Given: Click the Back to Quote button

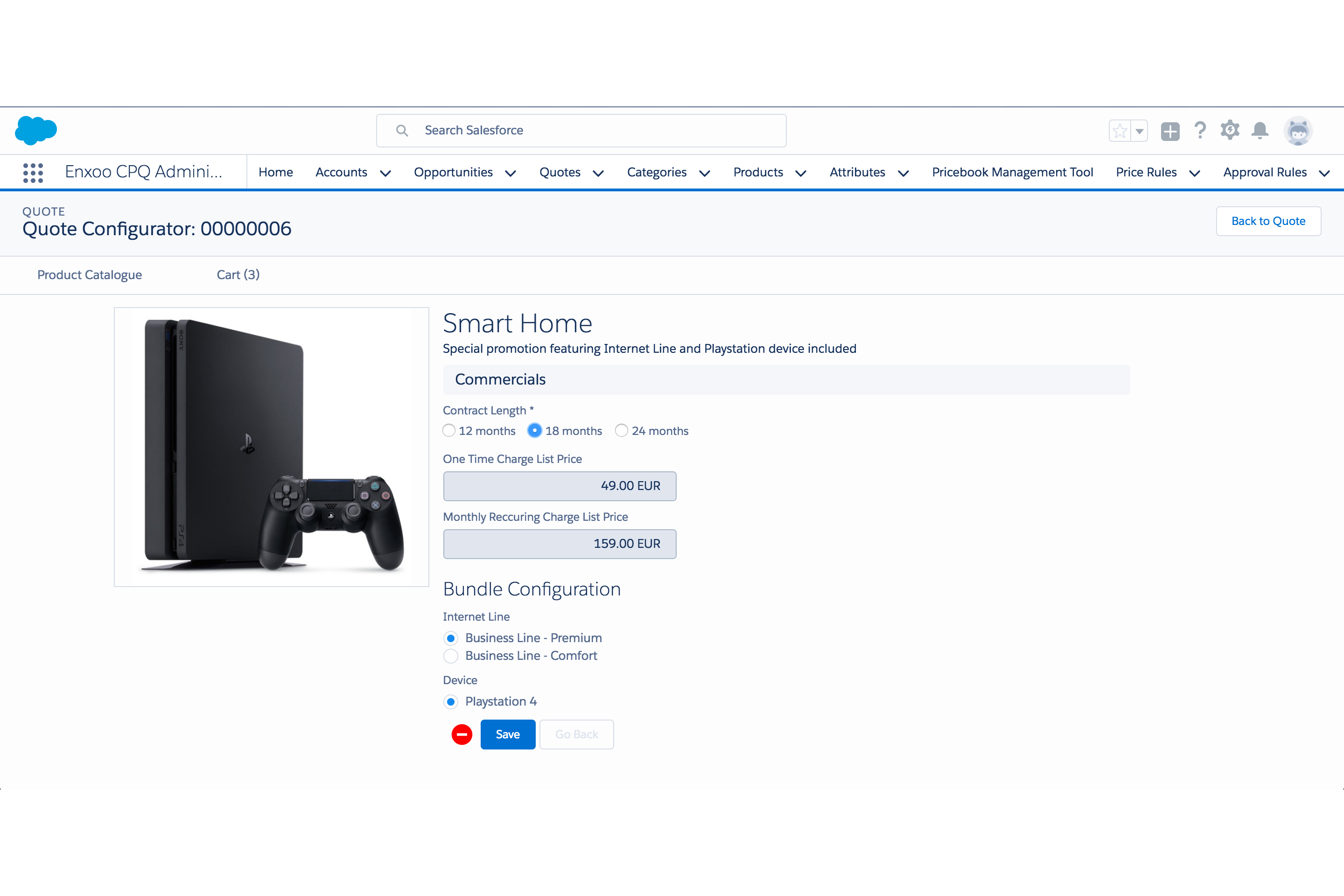Looking at the screenshot, I should click(x=1268, y=221).
